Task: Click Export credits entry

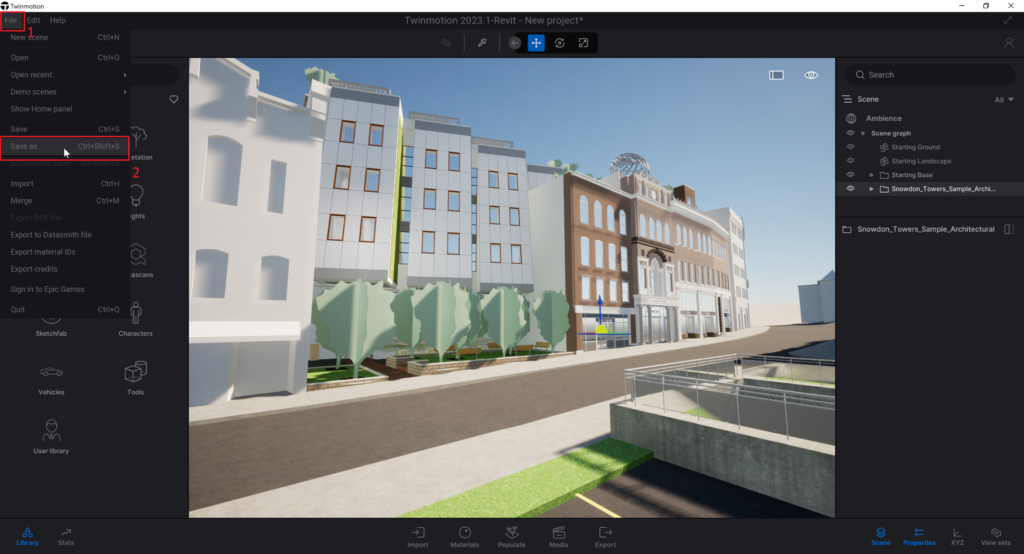Action: click(x=65, y=269)
